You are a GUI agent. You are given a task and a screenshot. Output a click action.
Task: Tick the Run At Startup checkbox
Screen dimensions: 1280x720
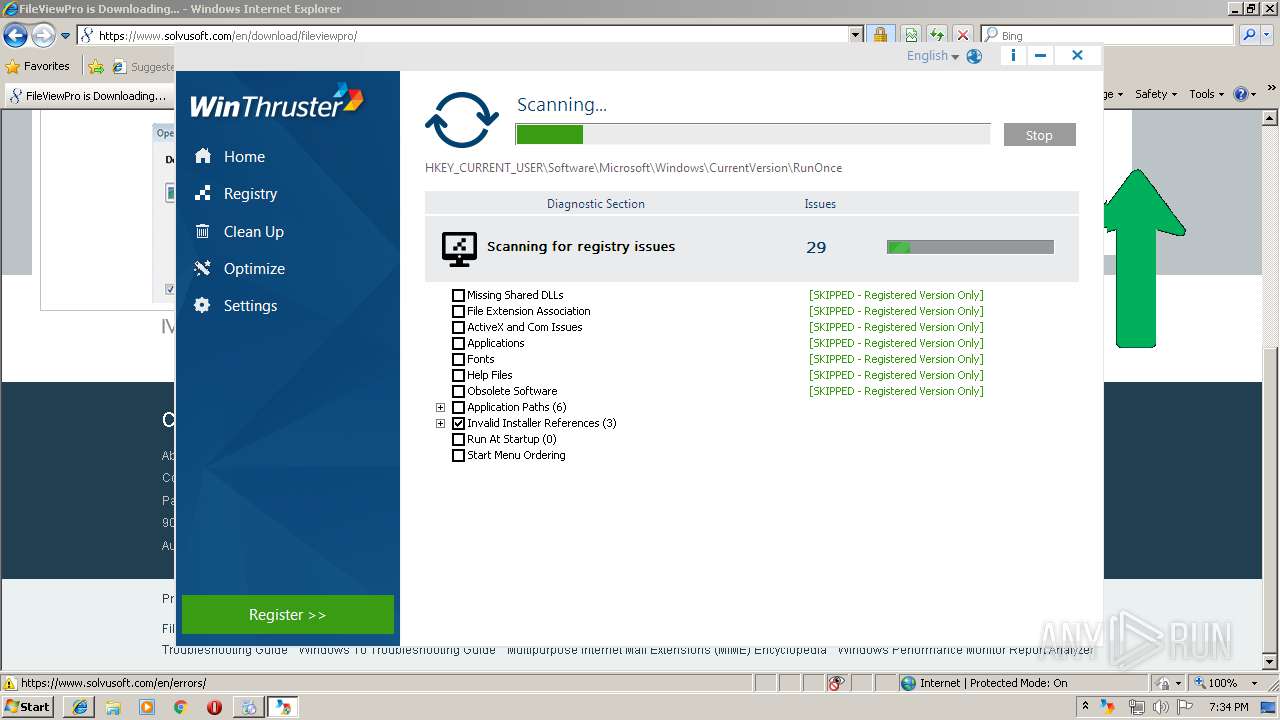coord(458,439)
